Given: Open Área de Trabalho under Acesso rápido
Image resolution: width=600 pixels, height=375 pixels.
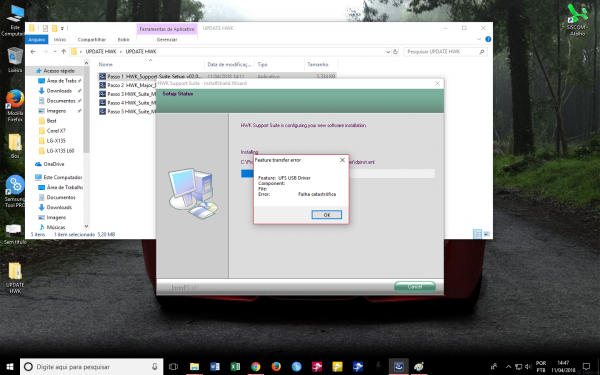Looking at the screenshot, I should pos(60,81).
